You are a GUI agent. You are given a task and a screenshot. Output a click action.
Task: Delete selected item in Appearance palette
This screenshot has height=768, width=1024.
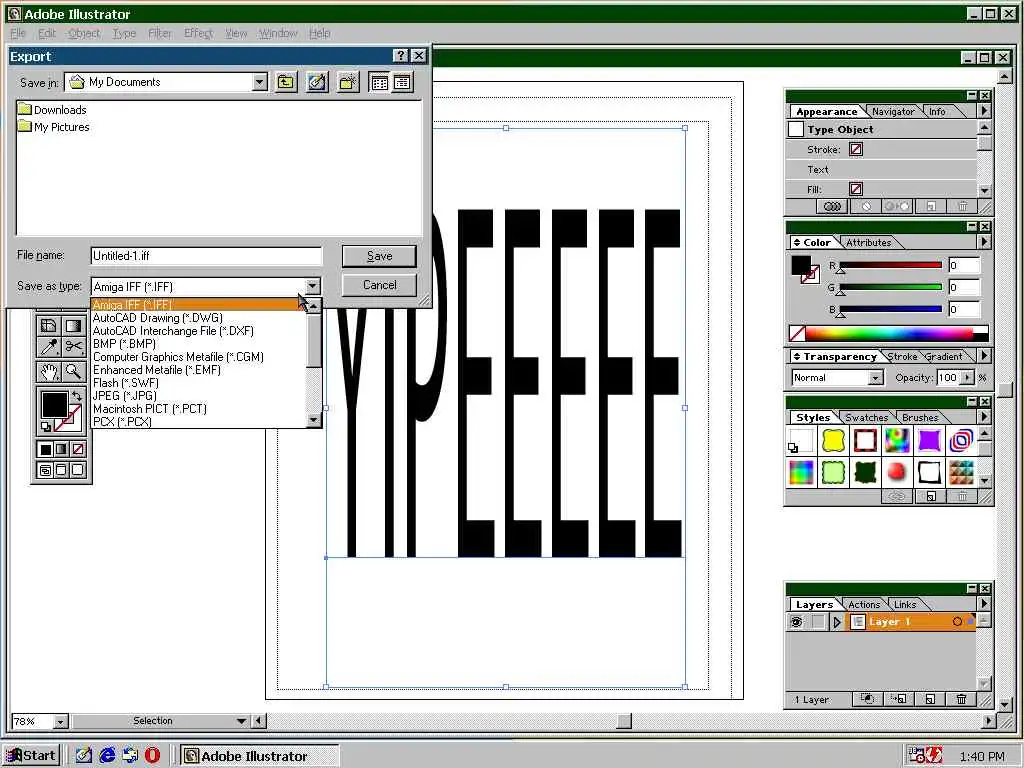(x=963, y=207)
